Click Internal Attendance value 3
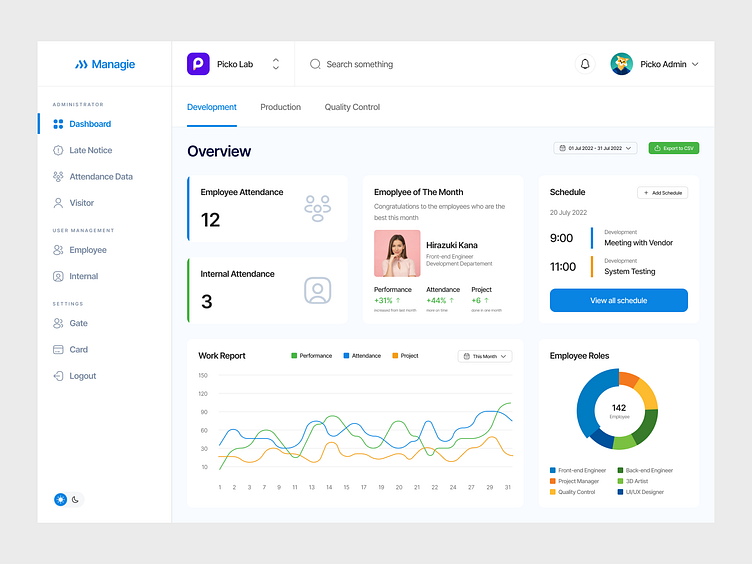This screenshot has width=752, height=564. (207, 302)
